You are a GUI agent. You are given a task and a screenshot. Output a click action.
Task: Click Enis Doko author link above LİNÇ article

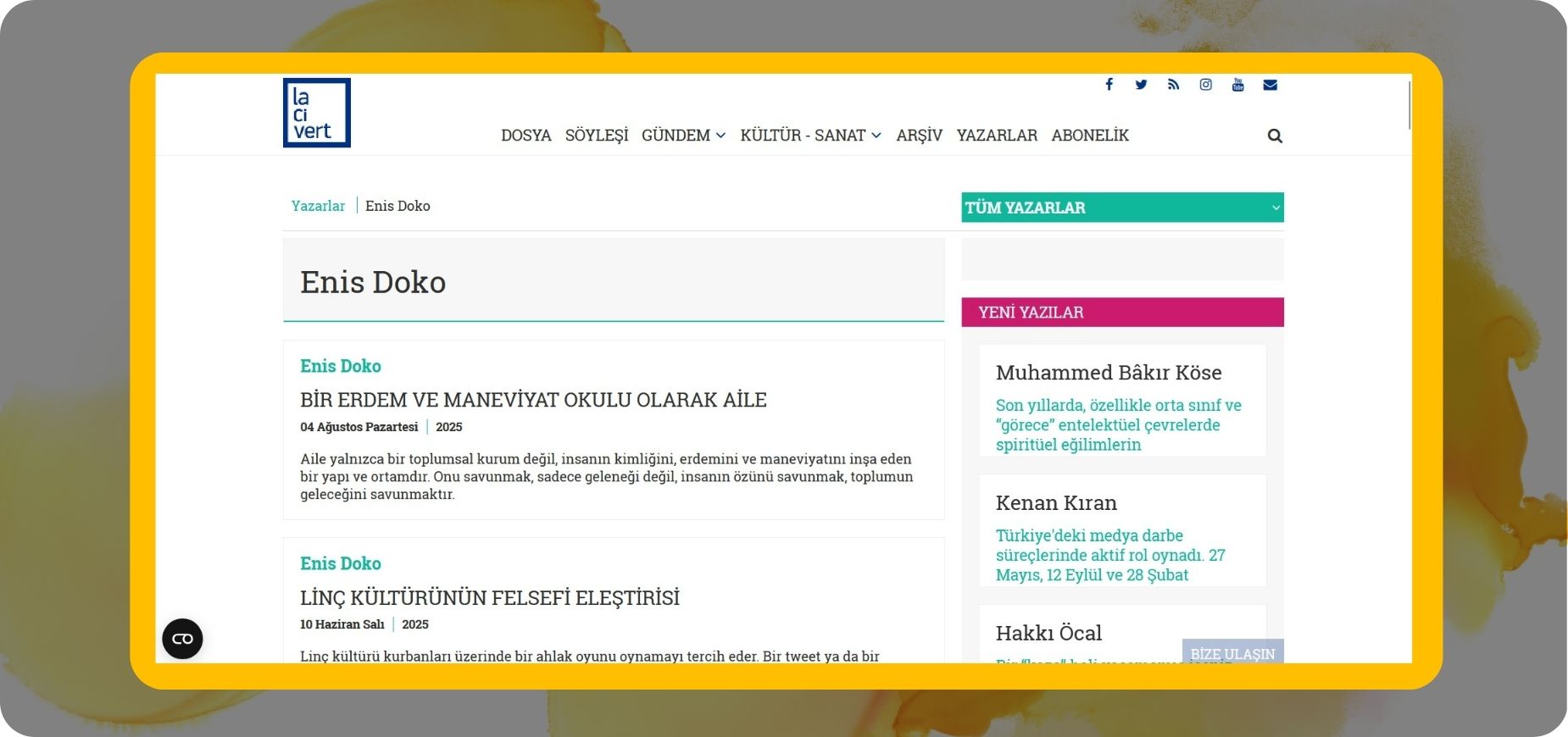341,563
